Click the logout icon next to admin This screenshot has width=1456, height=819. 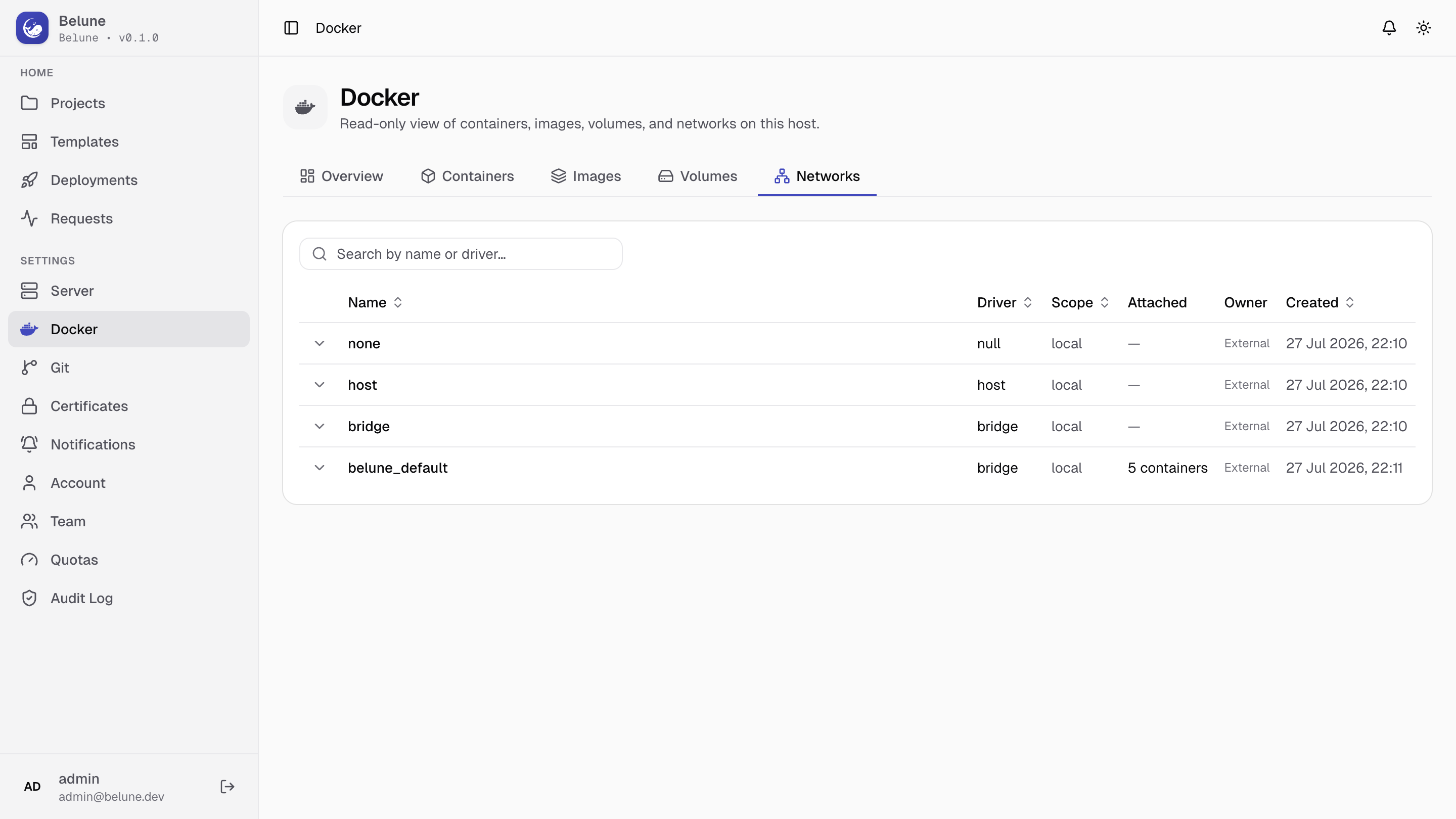pos(227,786)
